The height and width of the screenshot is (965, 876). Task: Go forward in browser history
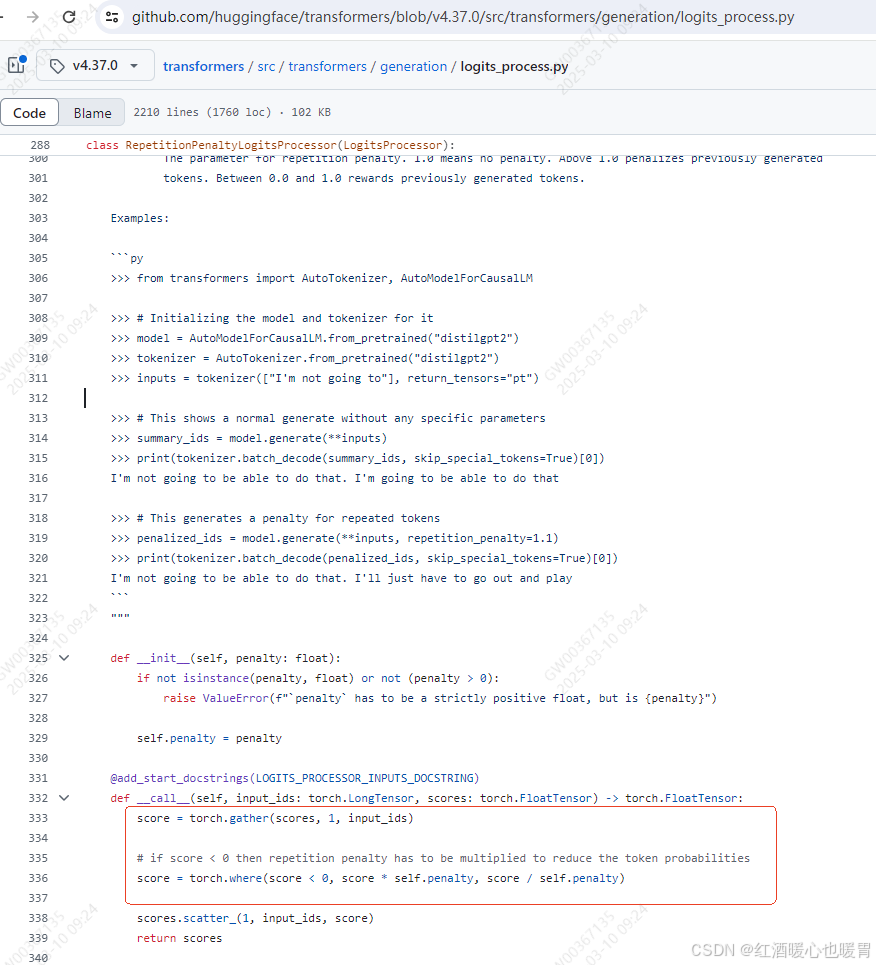click(x=33, y=17)
